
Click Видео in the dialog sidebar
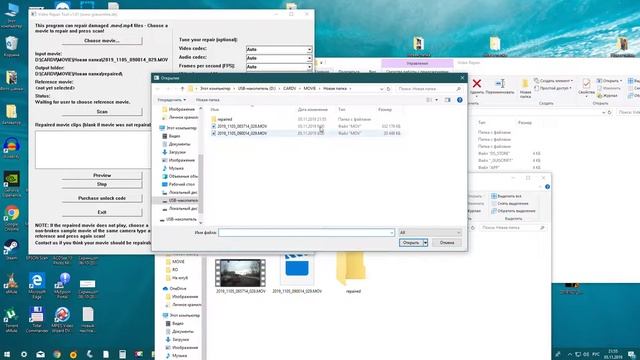[x=174, y=136]
